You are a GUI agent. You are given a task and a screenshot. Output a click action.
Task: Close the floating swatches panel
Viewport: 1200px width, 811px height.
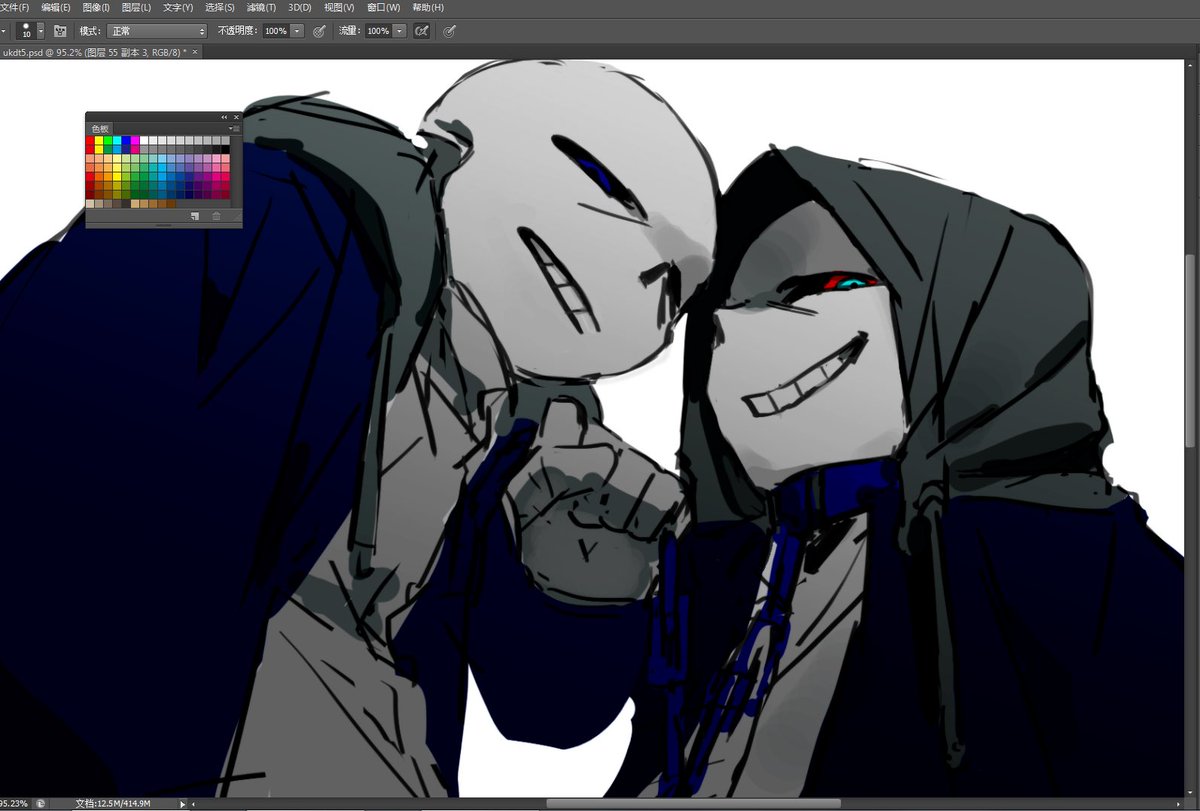[x=236, y=117]
